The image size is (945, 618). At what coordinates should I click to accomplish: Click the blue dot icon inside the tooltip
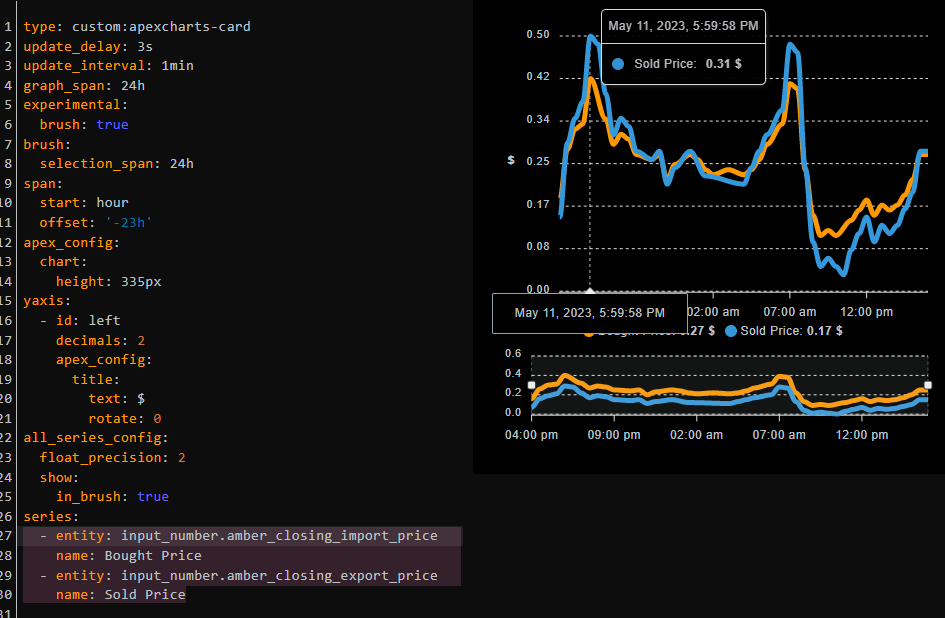[x=618, y=64]
